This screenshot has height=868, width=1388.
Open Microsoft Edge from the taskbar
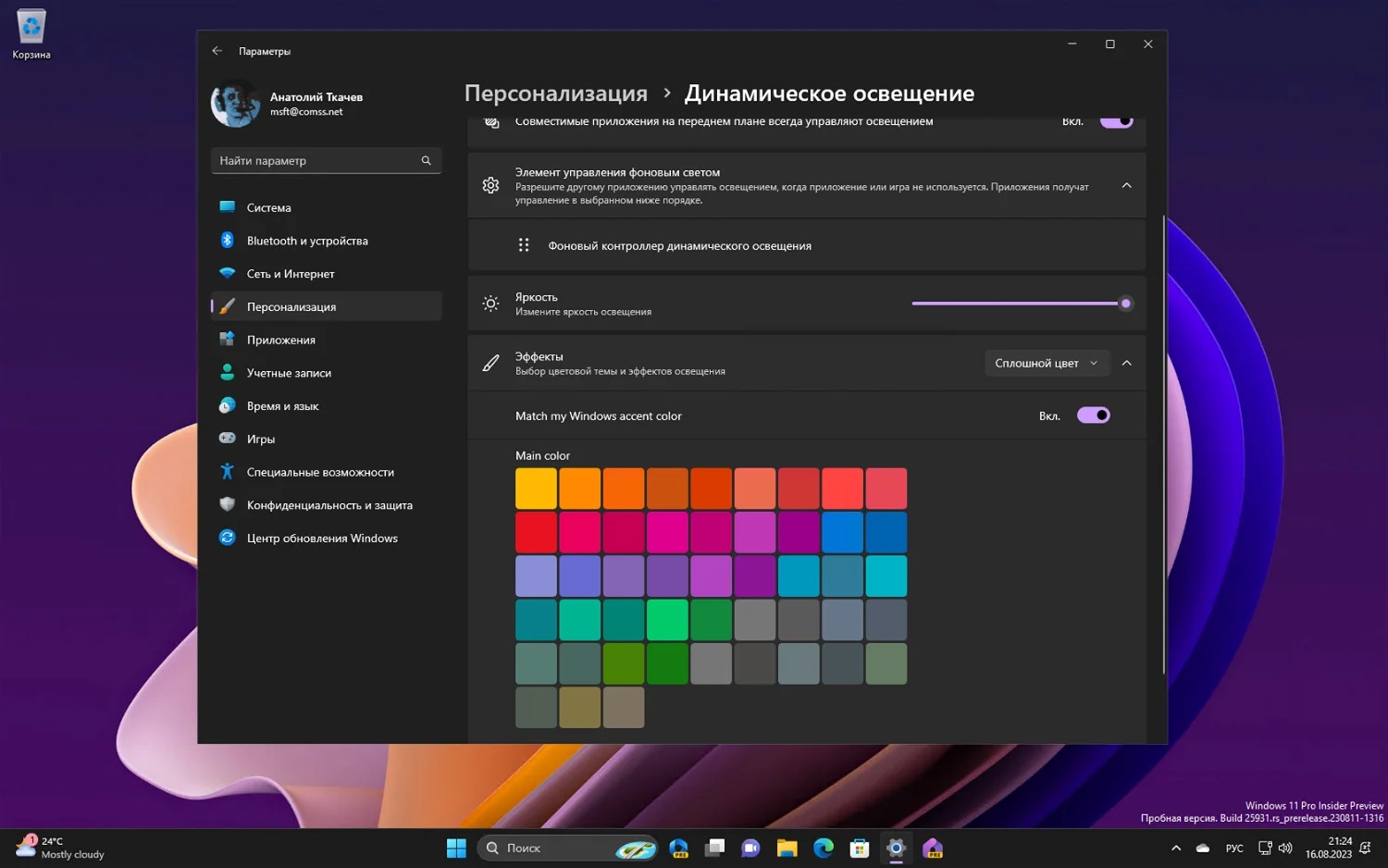point(823,848)
